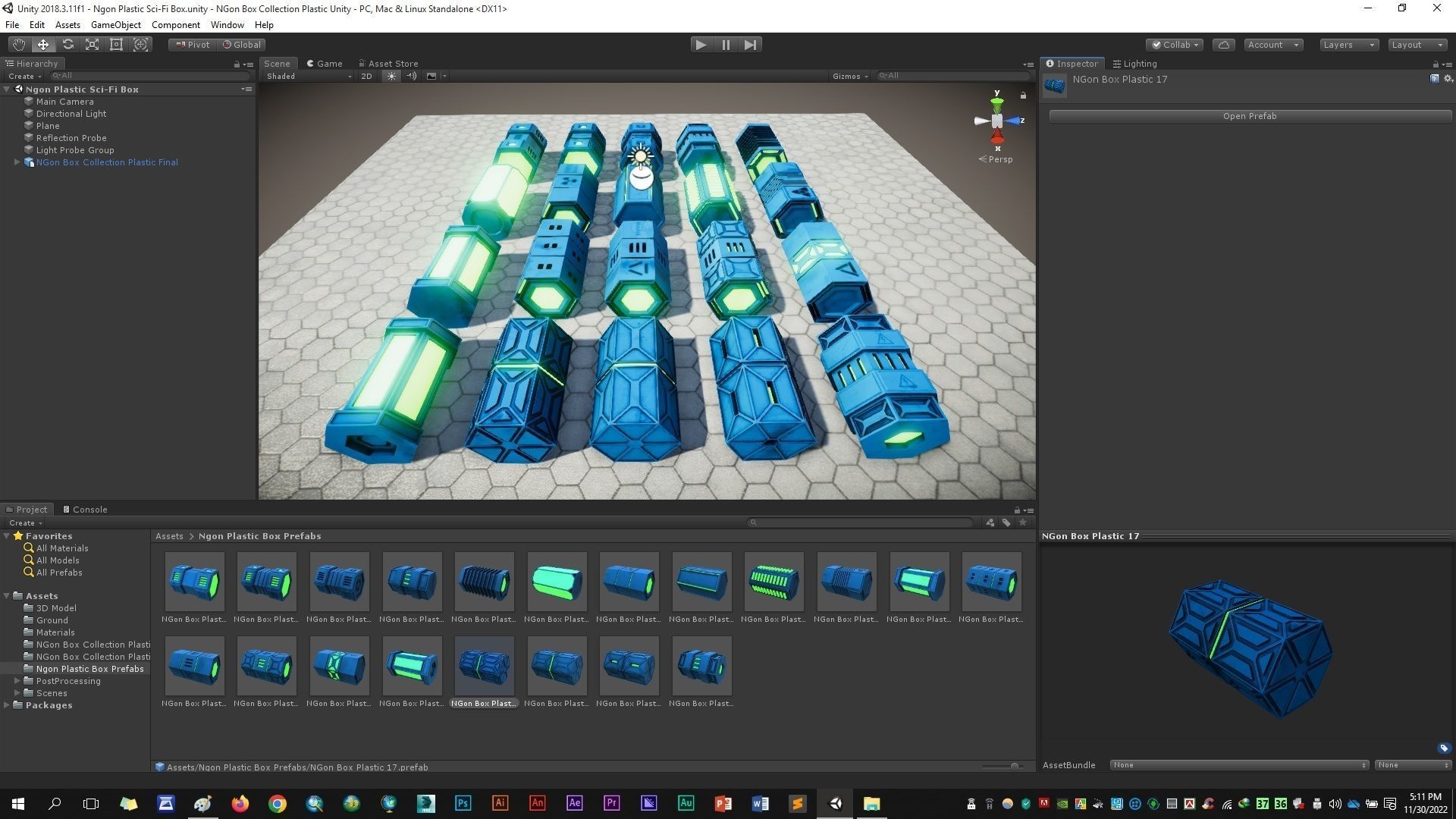
Task: Toggle 2D scene view mode
Action: (x=367, y=76)
